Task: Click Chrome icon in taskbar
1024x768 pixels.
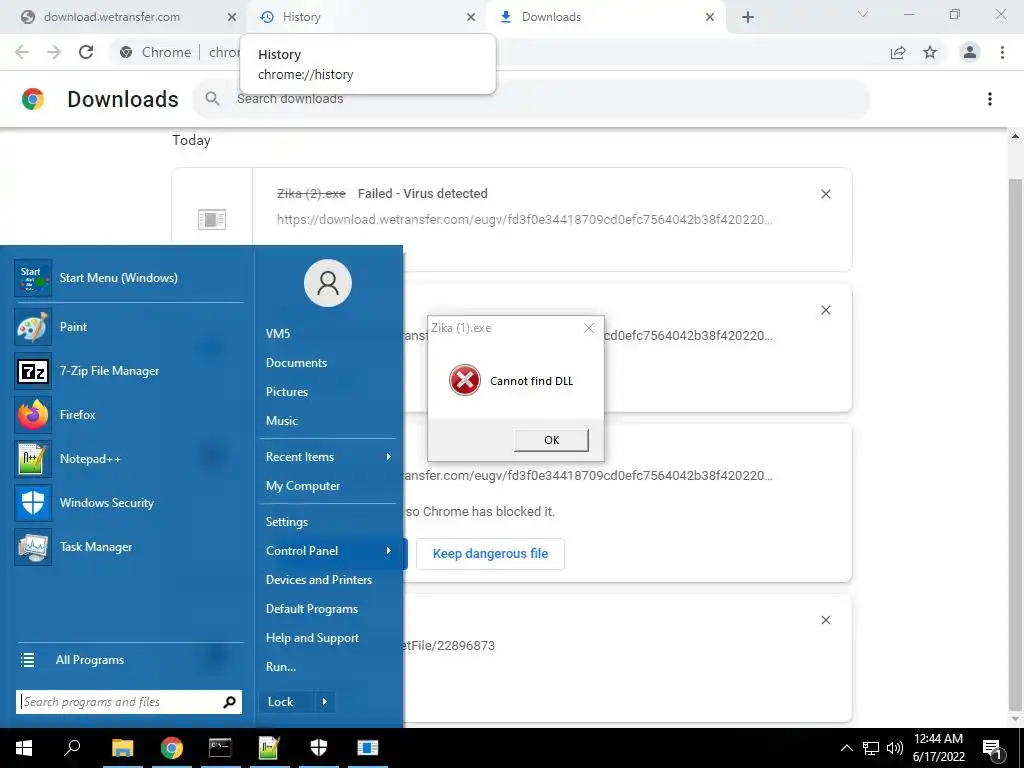Action: 172,748
